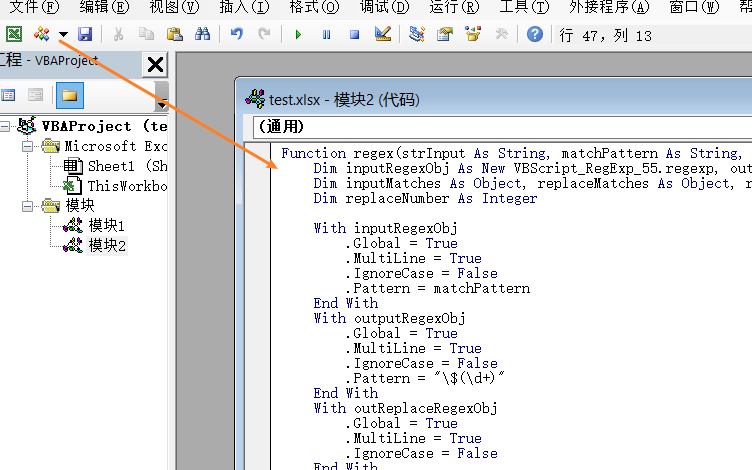Screen dimensions: 752x470
Task: Click View Code icon in project panel
Action: coord(8,95)
